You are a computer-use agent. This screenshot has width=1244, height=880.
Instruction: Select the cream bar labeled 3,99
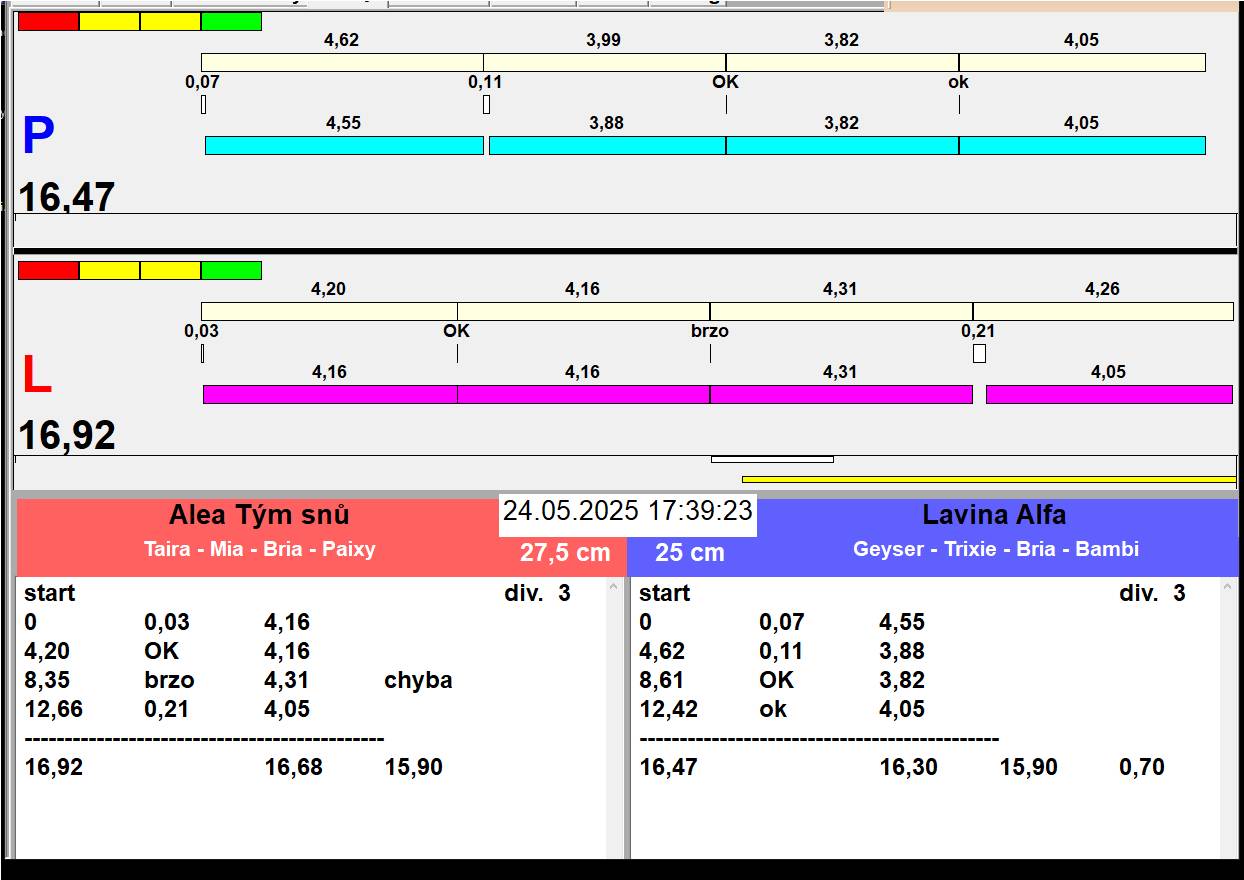(x=604, y=62)
